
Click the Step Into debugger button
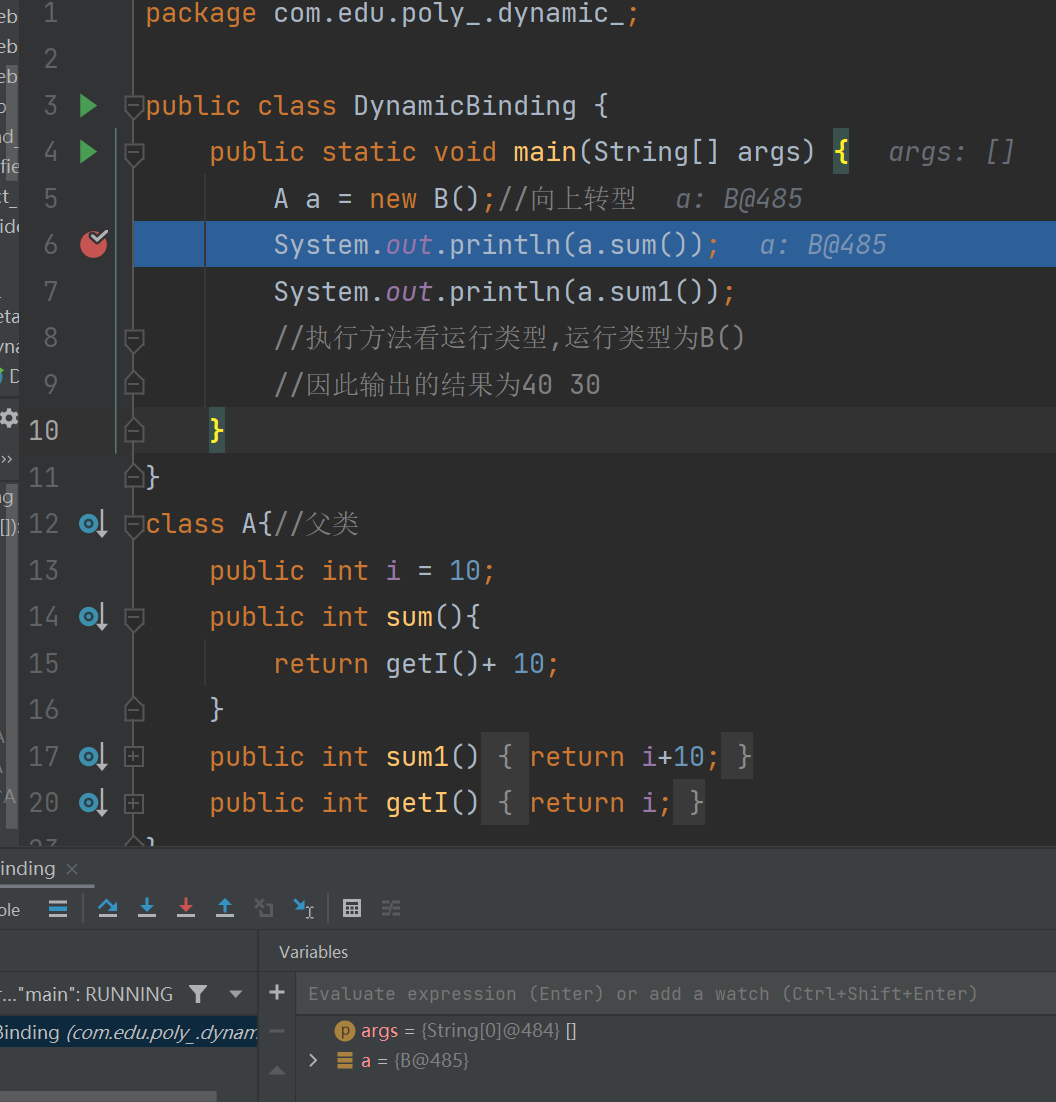tap(147, 908)
